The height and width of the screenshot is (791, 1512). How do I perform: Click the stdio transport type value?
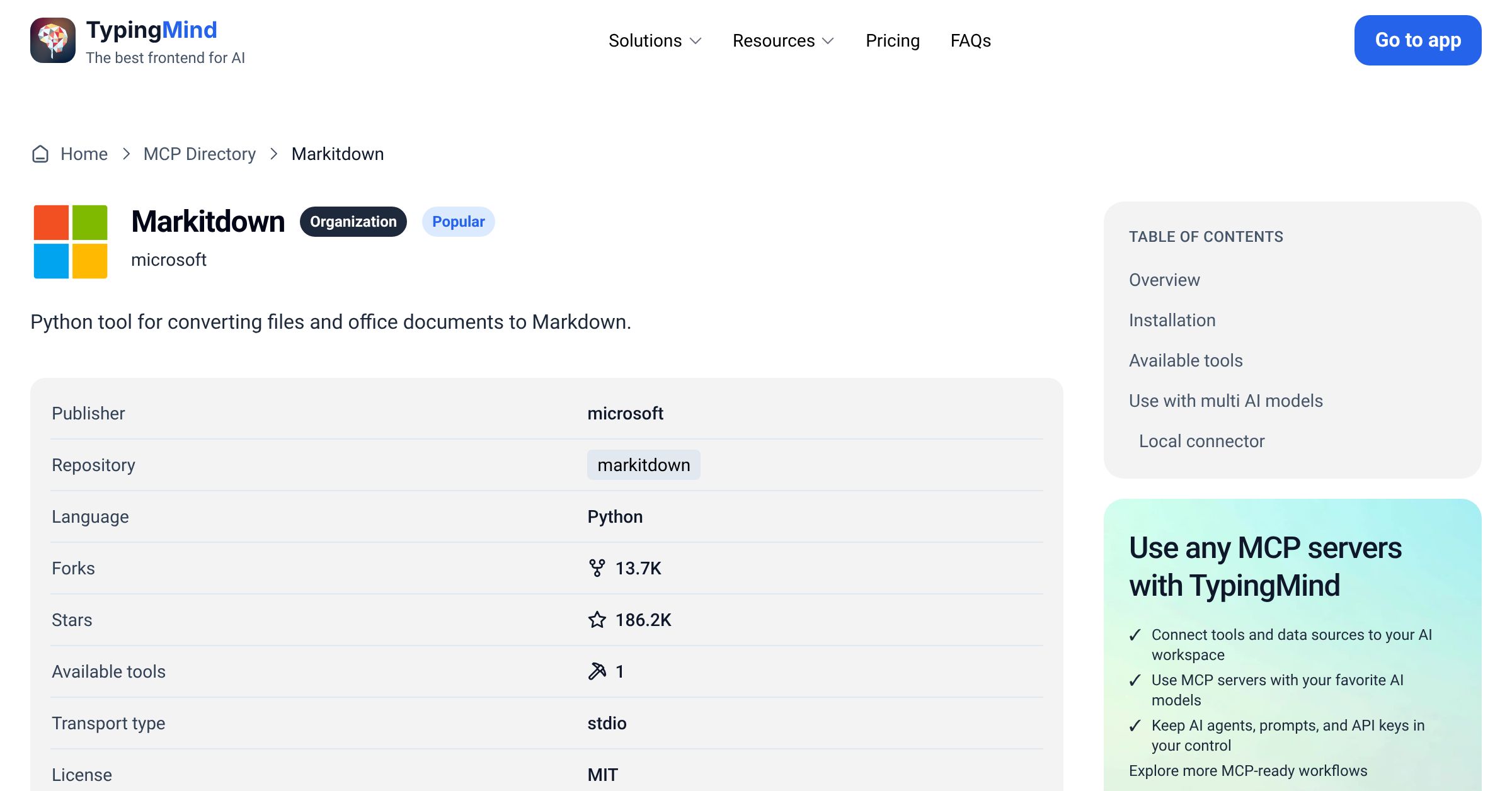click(607, 723)
